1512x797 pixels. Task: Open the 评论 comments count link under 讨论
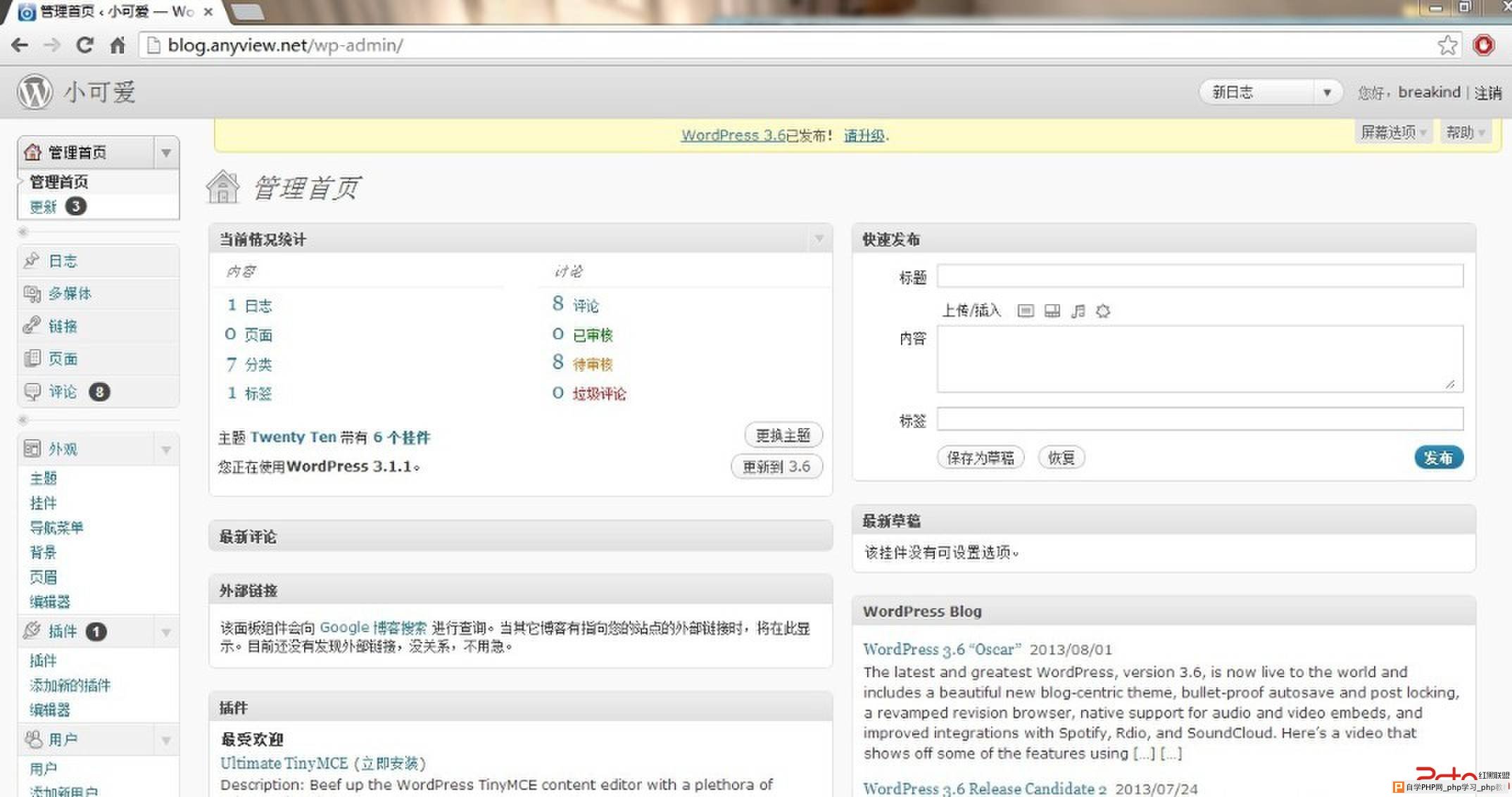tap(585, 305)
